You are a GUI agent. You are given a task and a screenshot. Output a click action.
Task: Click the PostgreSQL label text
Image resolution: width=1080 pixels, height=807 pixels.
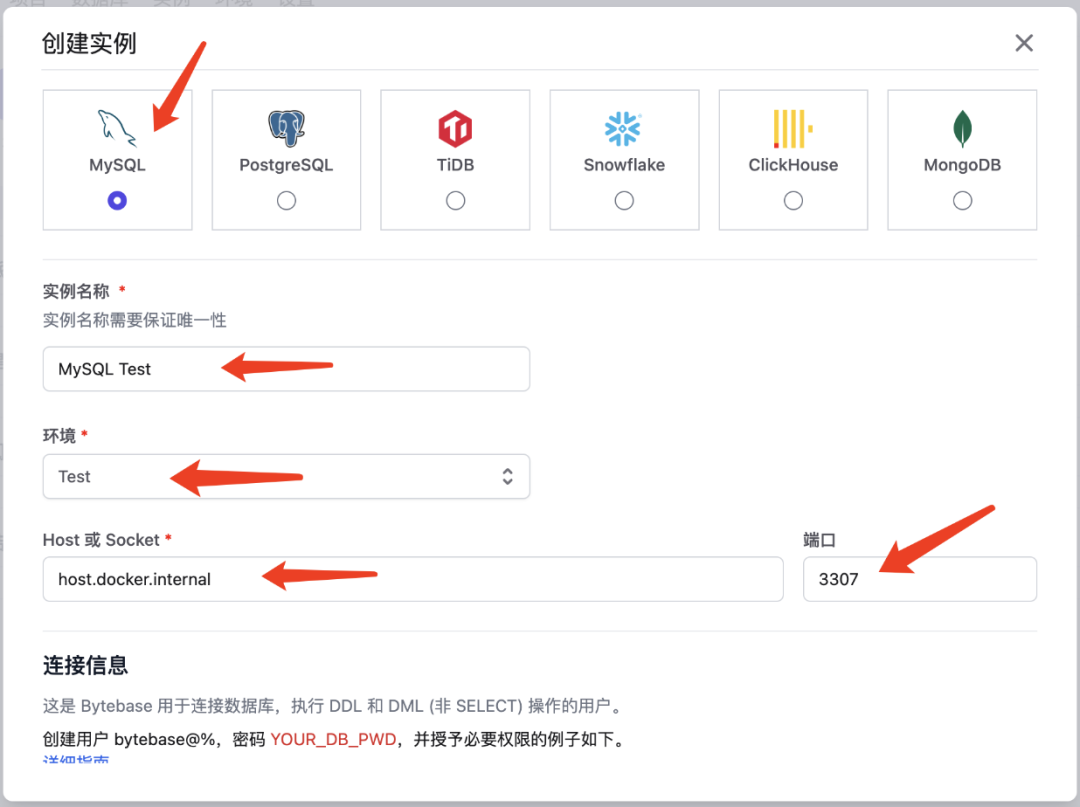click(286, 165)
